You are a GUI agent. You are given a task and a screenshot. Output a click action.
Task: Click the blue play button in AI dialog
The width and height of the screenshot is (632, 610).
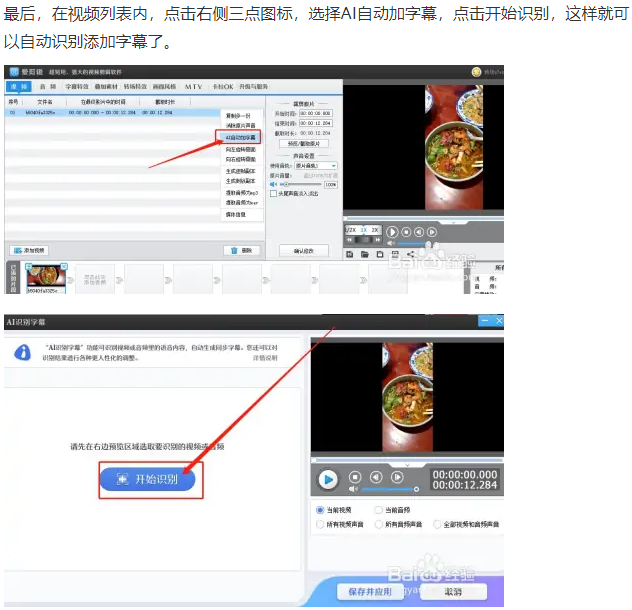[x=328, y=479]
